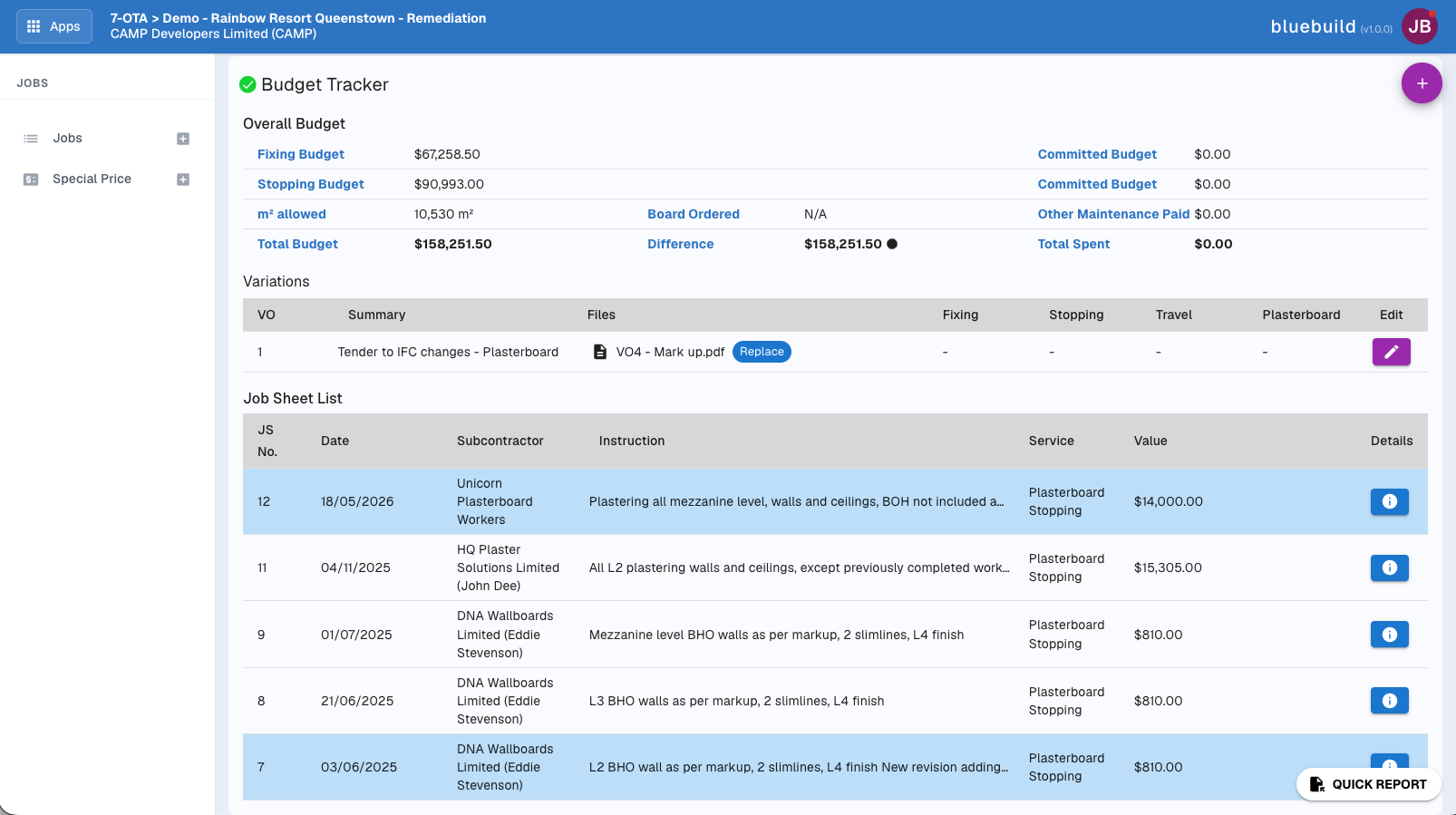The width and height of the screenshot is (1456, 815).
Task: Select the 04/11/2025 date cell
Action: [x=355, y=568]
